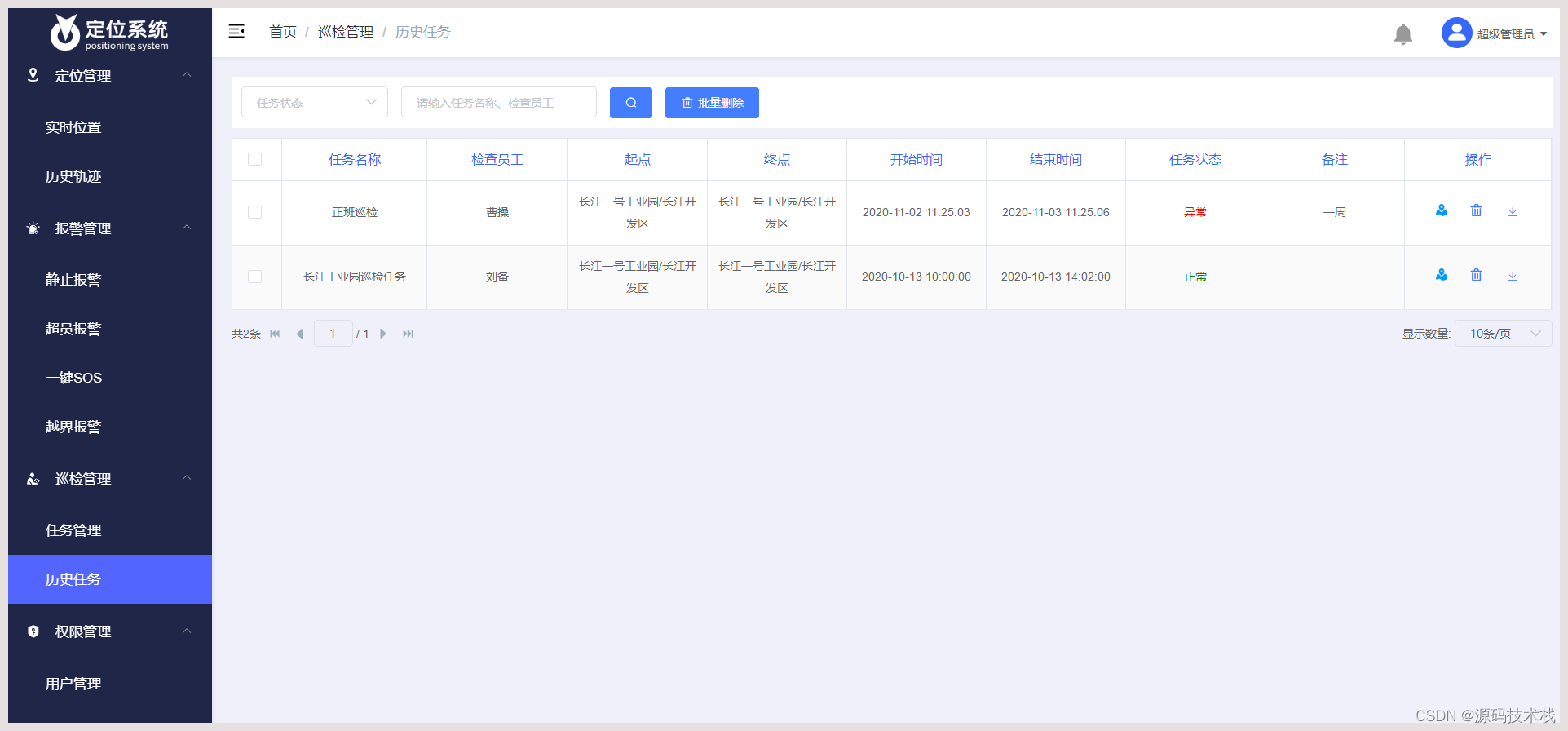This screenshot has width=1568, height=731.
Task: Click the 刘备 inspector cell
Action: (x=497, y=277)
